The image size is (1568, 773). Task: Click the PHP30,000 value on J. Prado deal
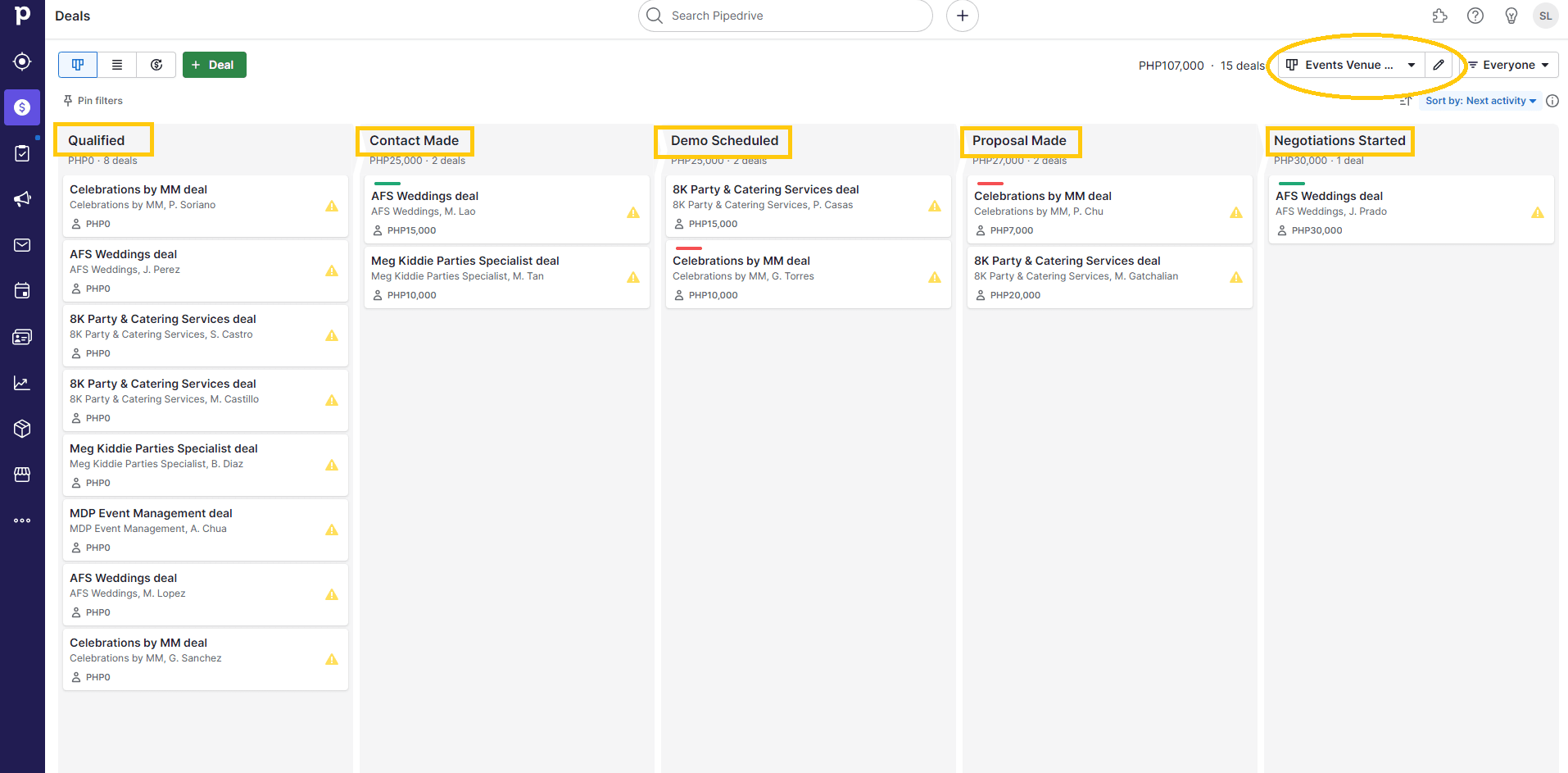click(x=1316, y=230)
